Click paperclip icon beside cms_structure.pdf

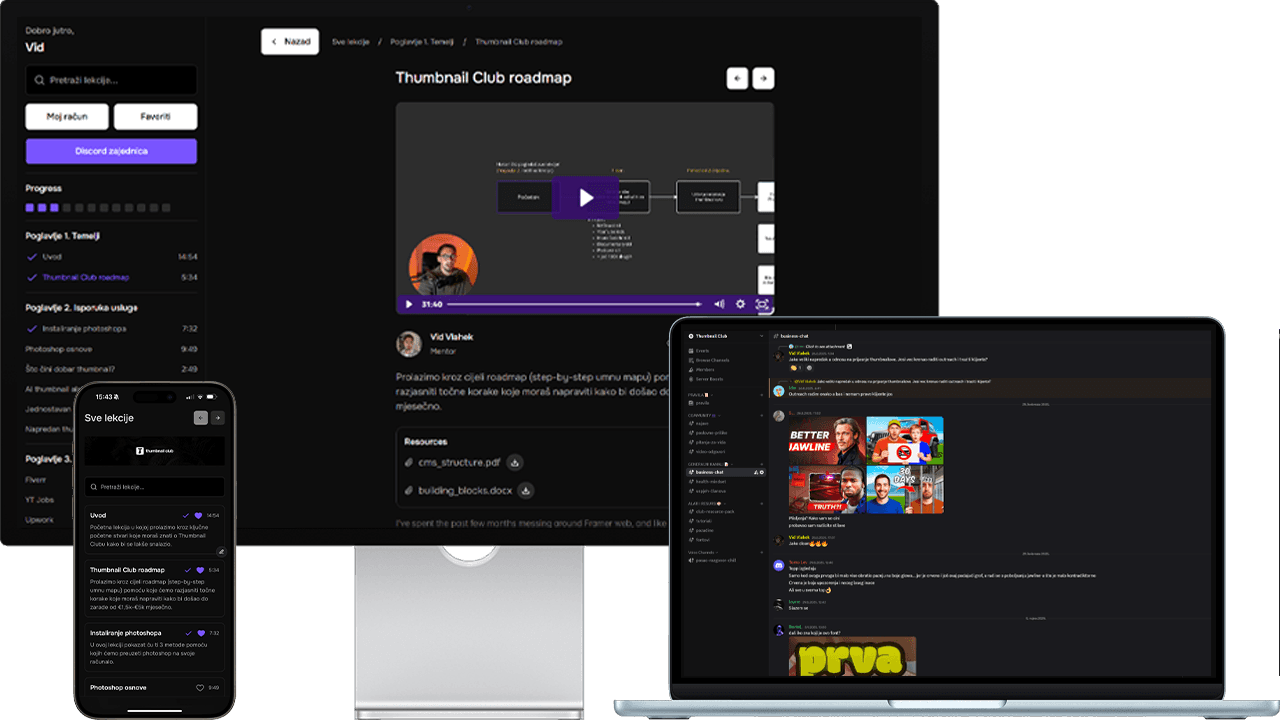(408, 463)
